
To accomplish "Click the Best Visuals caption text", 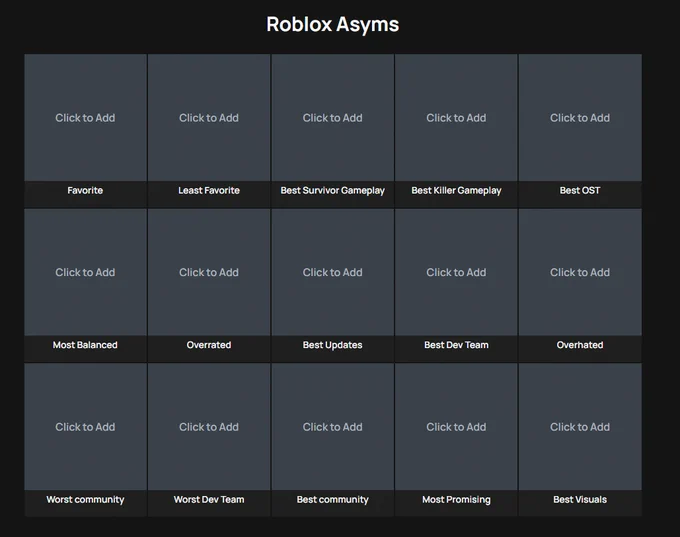I will click(x=580, y=499).
